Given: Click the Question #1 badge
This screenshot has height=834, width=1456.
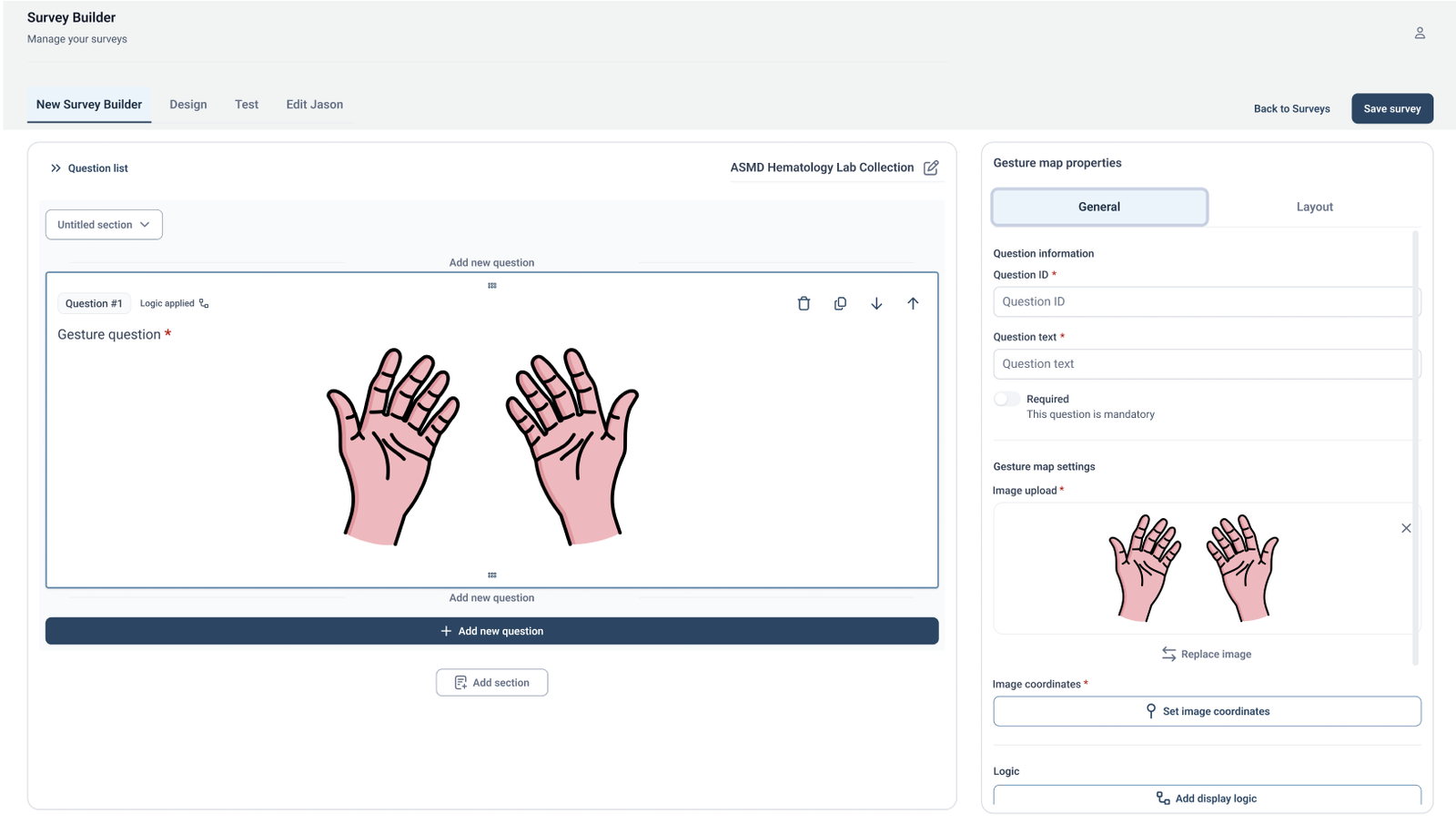Looking at the screenshot, I should [x=94, y=303].
